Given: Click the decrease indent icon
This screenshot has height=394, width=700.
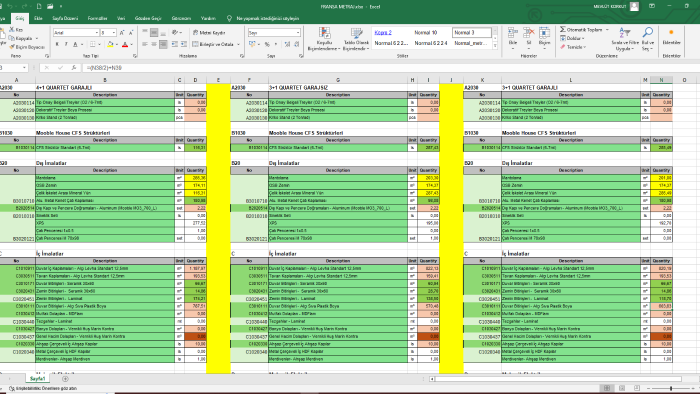Looking at the screenshot, I should pyautogui.click(x=175, y=44).
